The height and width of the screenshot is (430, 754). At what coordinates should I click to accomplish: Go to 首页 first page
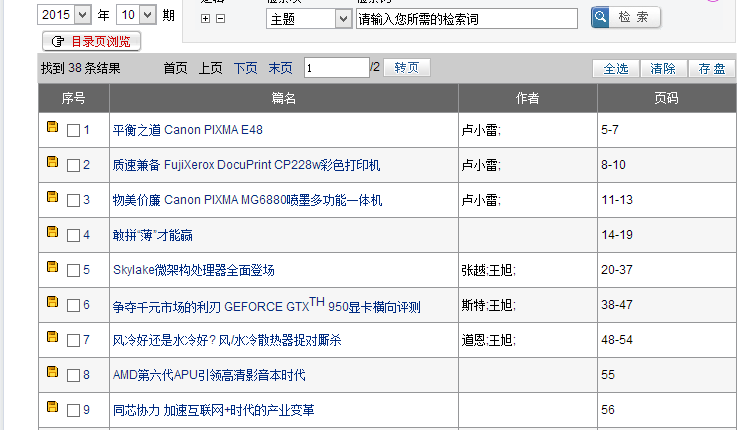(176, 68)
